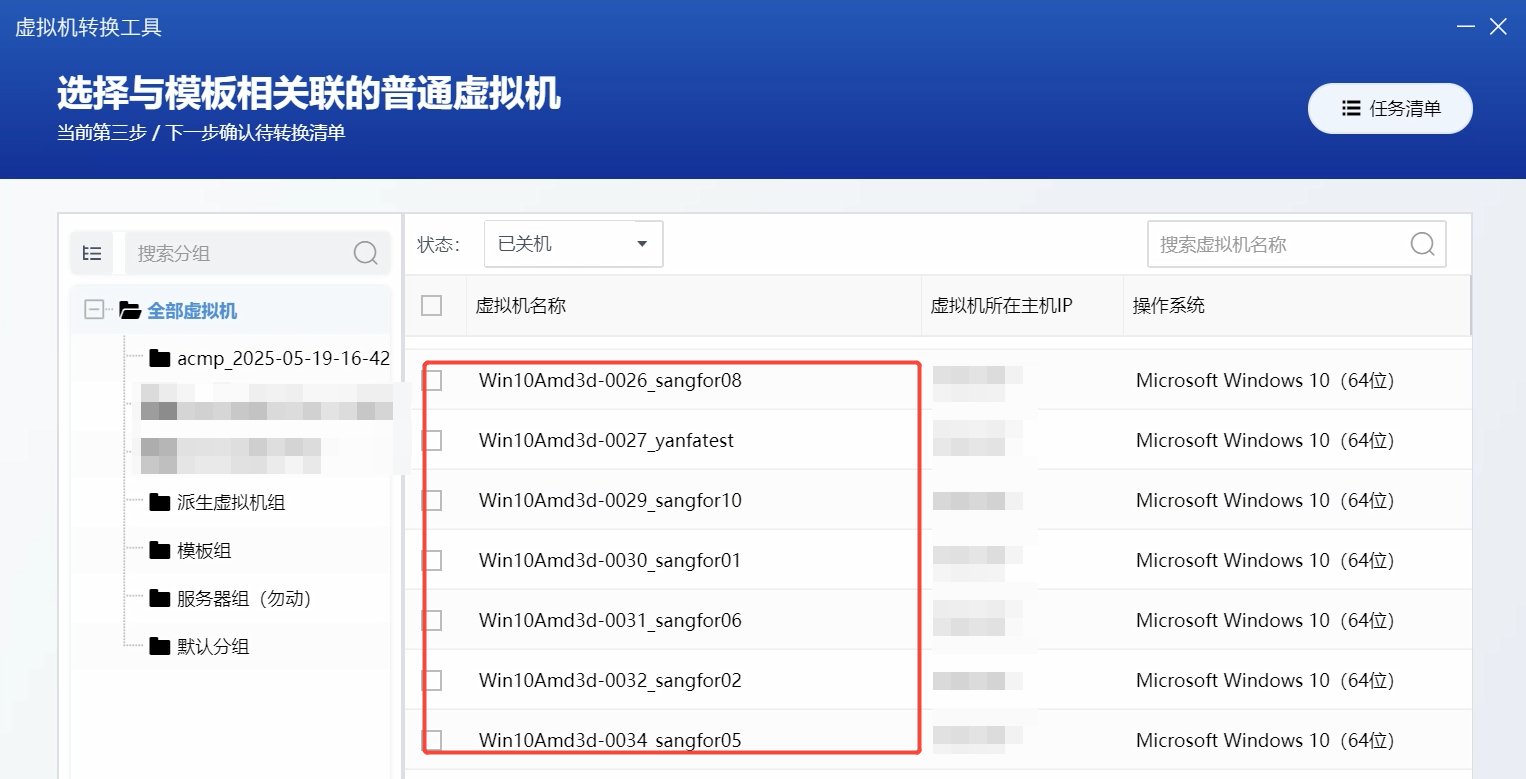This screenshot has height=779, width=1526.
Task: Focus the 搜索虚拟机名称 input field
Action: coord(1275,244)
